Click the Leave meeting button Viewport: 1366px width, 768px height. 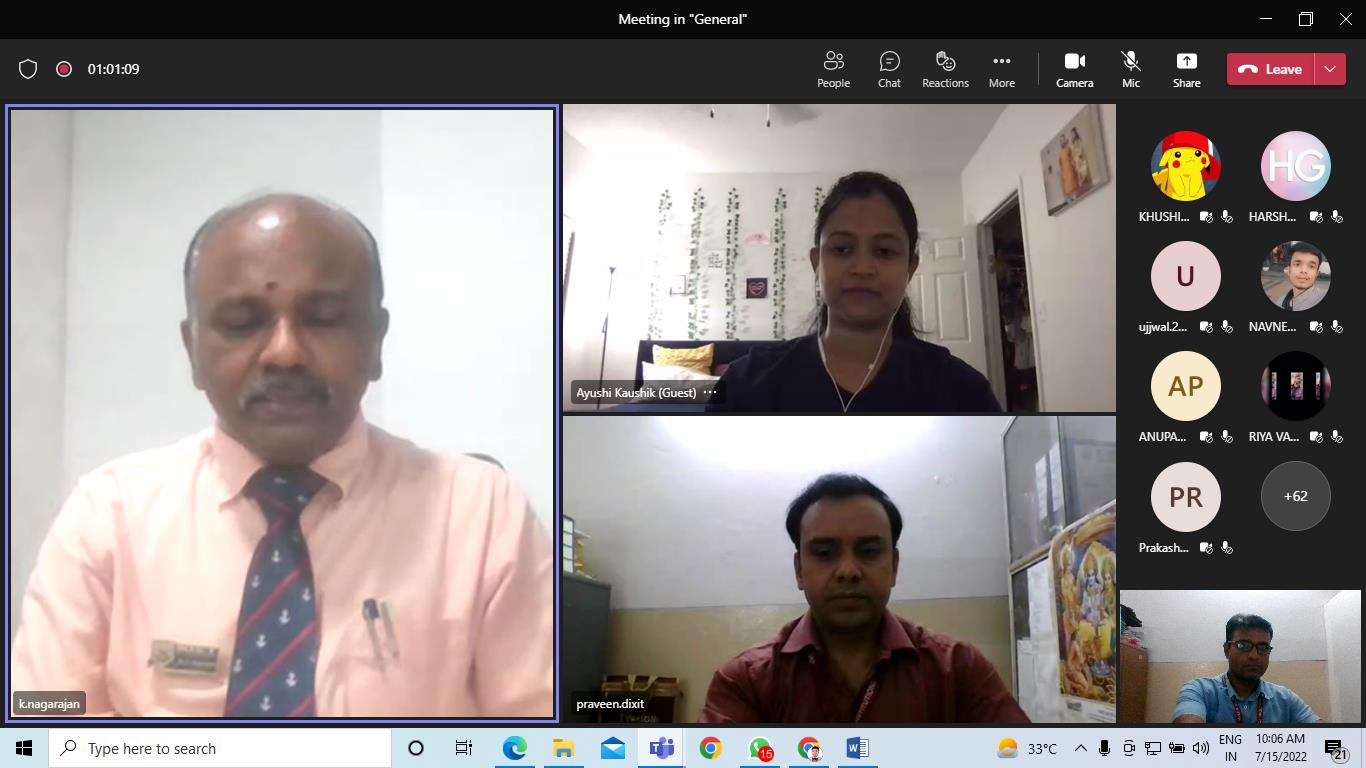pyautogui.click(x=1271, y=69)
